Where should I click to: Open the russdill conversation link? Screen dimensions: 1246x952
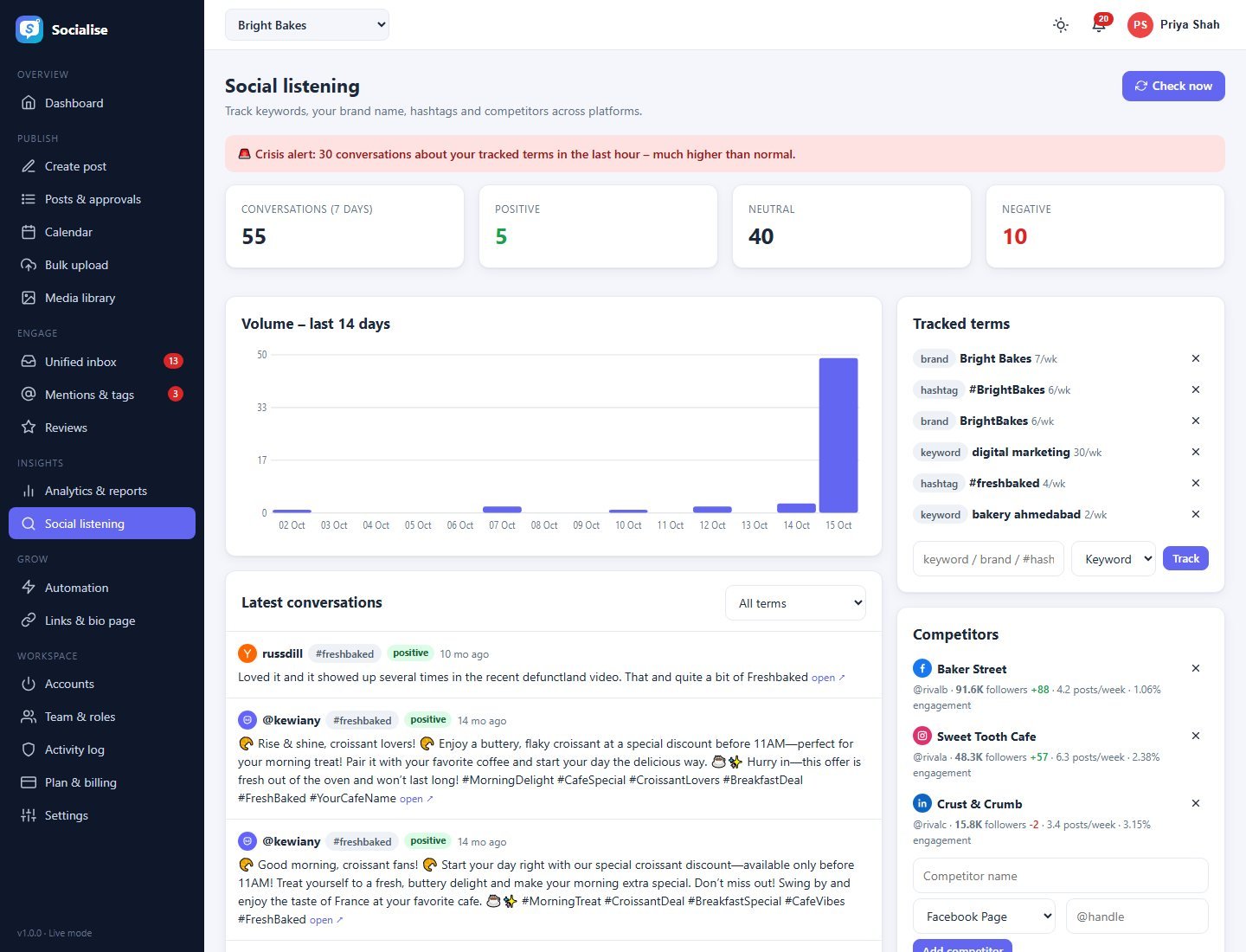(x=828, y=678)
